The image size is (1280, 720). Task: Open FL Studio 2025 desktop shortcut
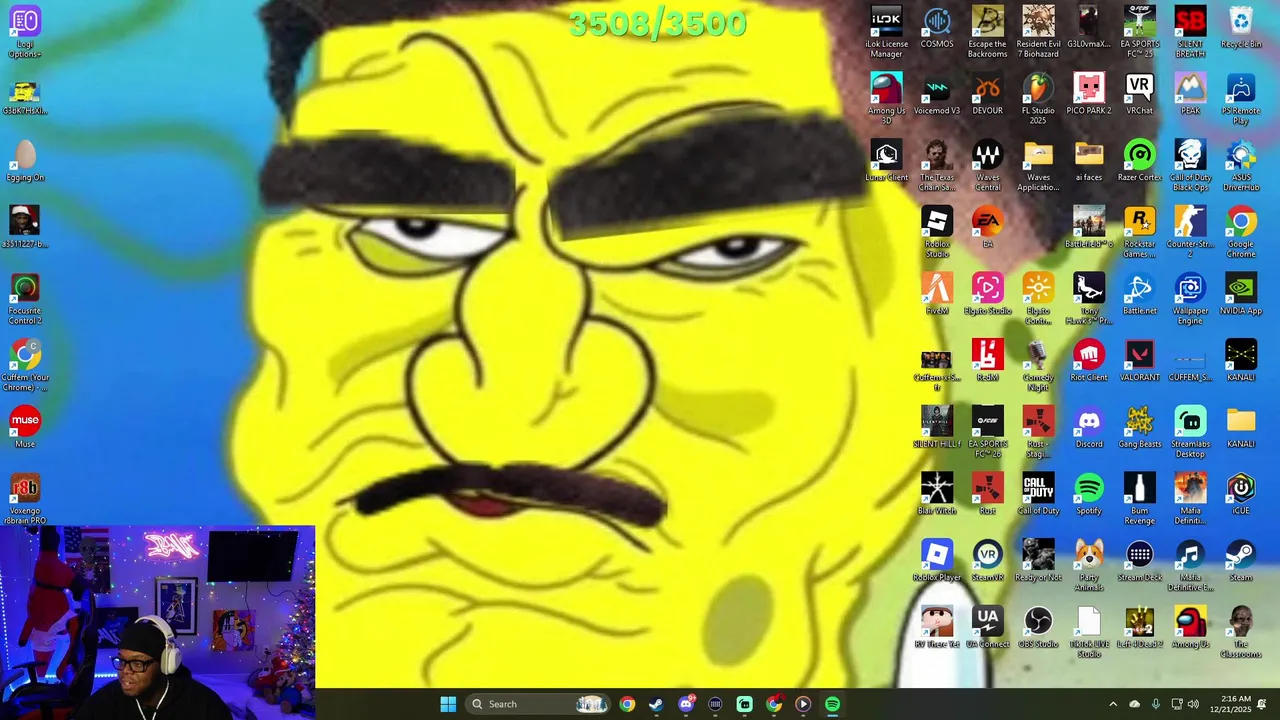[1038, 98]
